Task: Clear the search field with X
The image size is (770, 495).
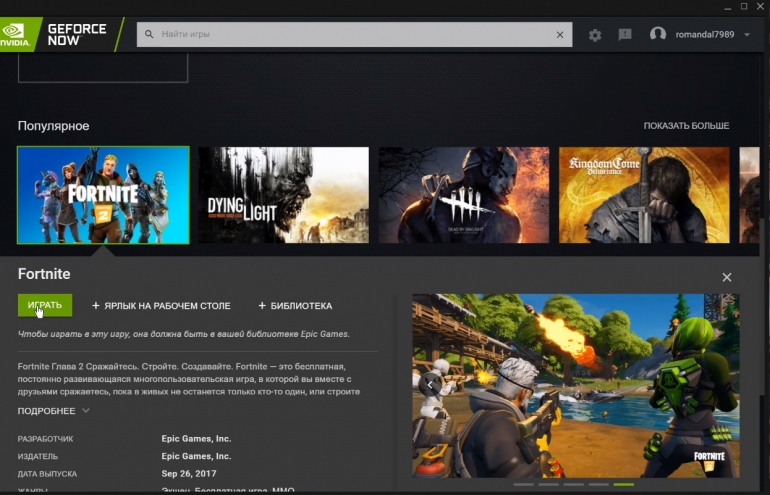Action: point(560,35)
